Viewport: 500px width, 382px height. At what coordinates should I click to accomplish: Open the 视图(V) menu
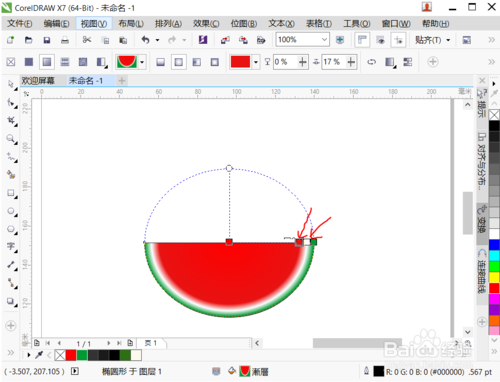click(x=94, y=24)
